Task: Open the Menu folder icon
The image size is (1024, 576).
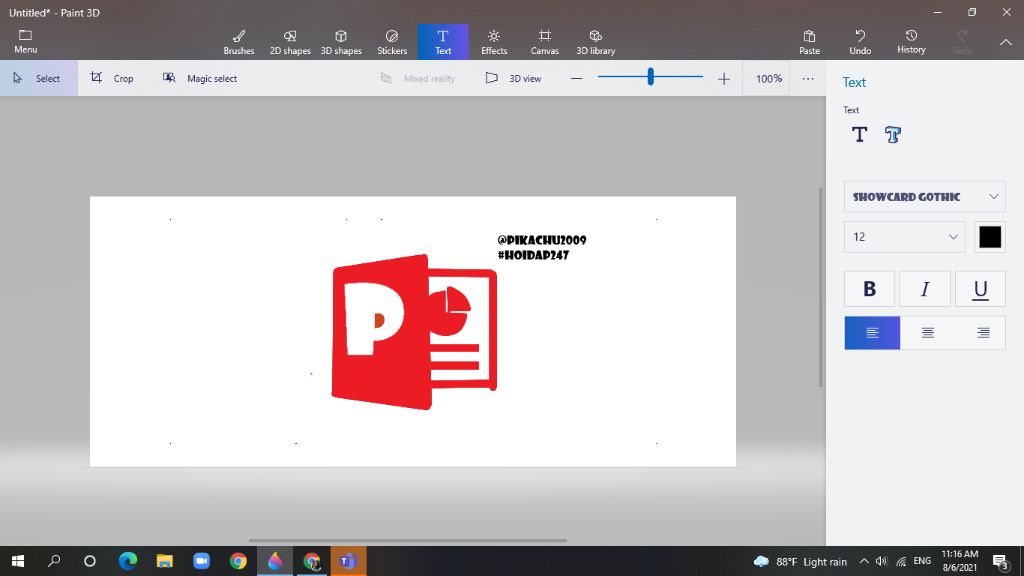Action: [25, 41]
